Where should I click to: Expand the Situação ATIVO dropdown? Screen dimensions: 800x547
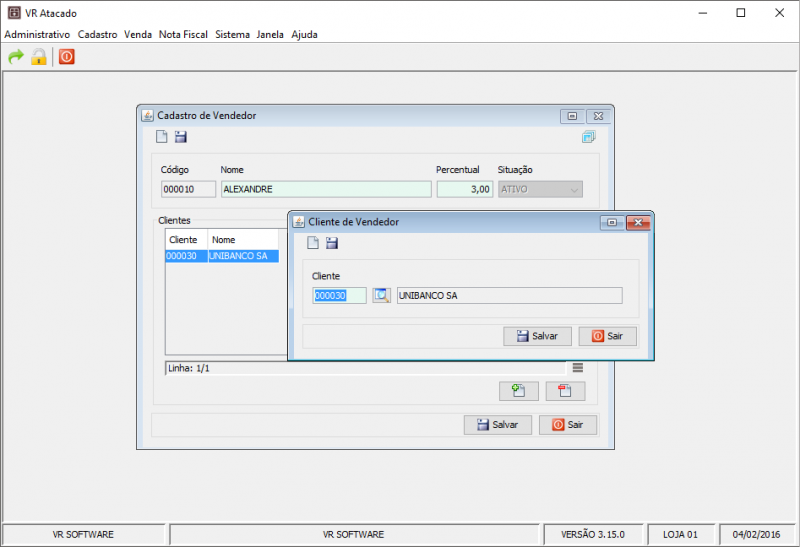540,189
